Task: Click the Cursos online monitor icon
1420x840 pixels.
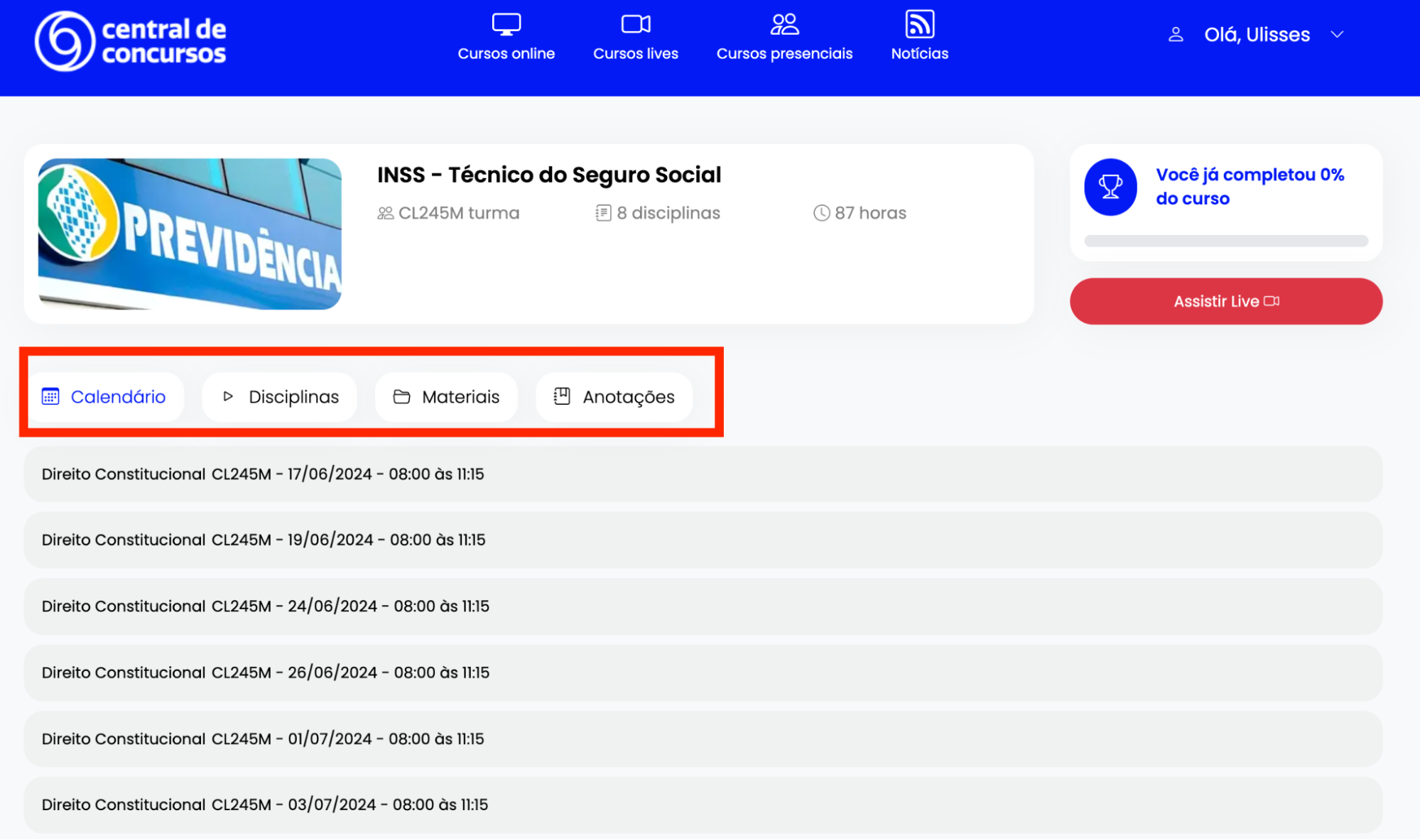Action: 506,24
